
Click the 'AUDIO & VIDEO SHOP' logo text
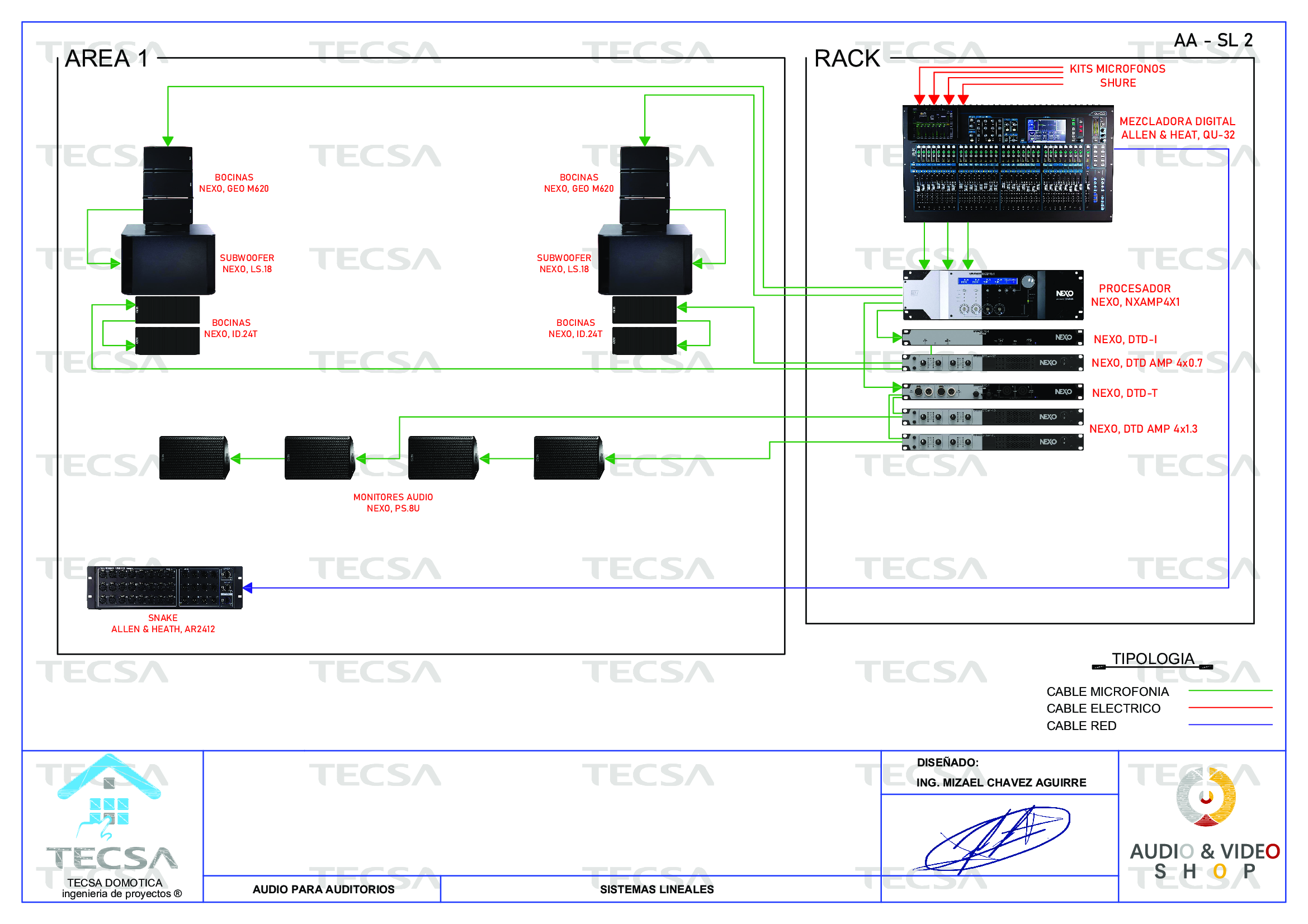coord(1205,861)
